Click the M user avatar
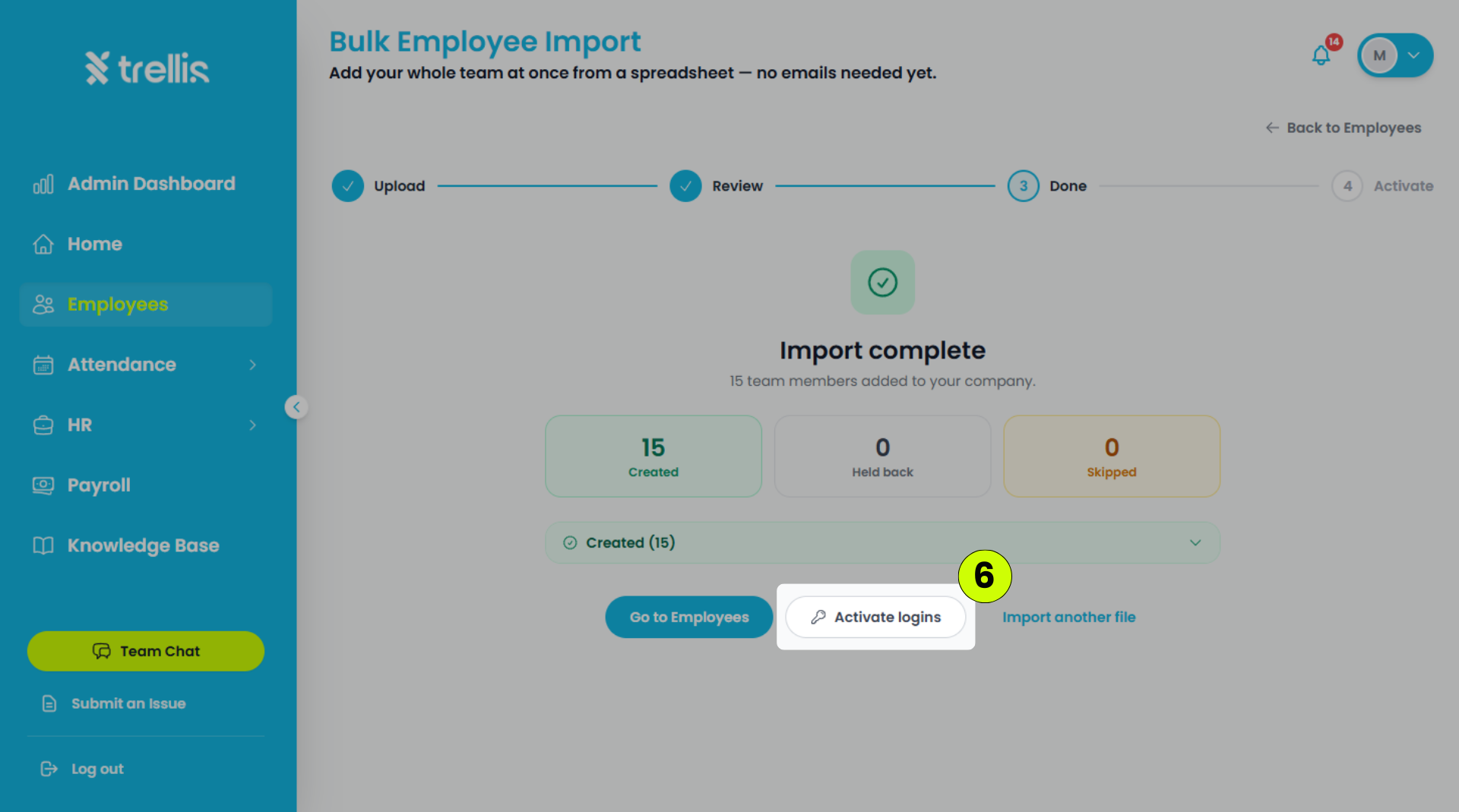Viewport: 1459px width, 812px height. (x=1379, y=55)
